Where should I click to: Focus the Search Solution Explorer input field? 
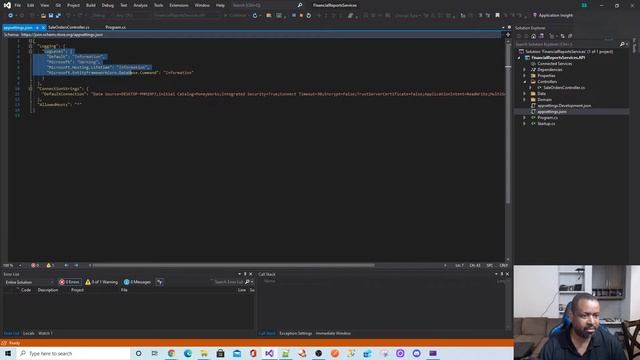[x=567, y=44]
